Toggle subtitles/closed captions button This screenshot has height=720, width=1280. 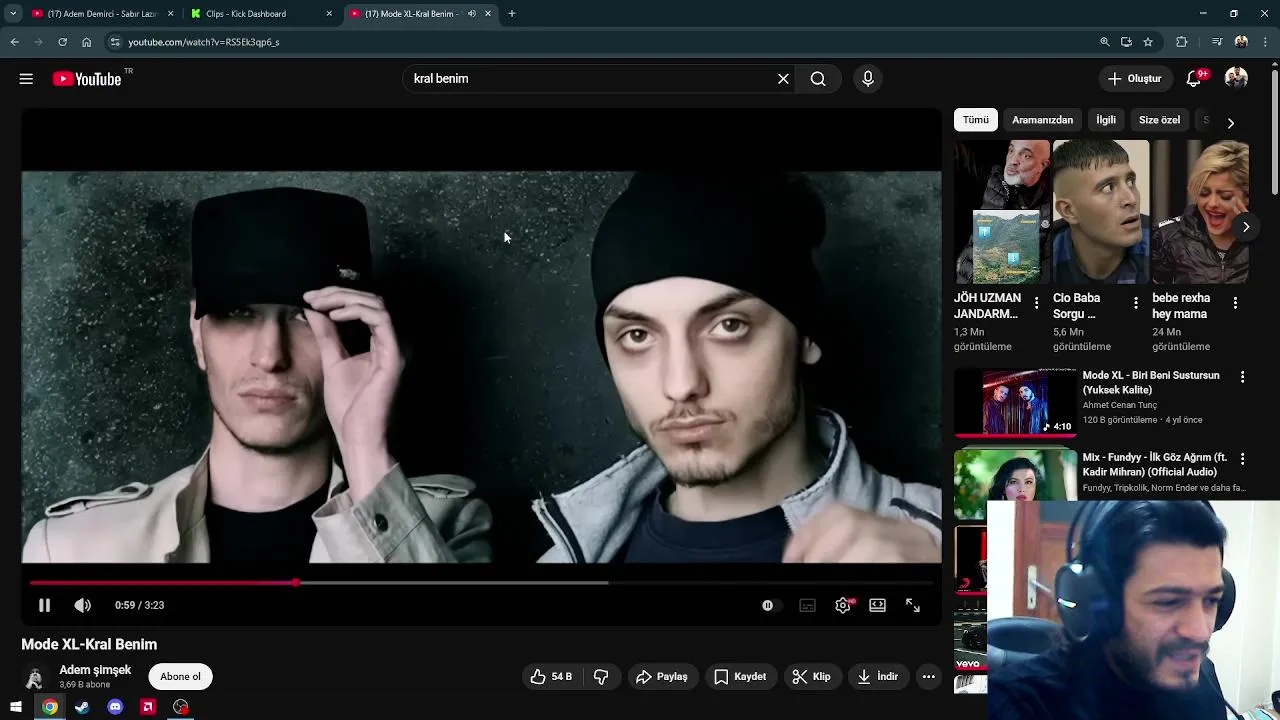tap(807, 605)
